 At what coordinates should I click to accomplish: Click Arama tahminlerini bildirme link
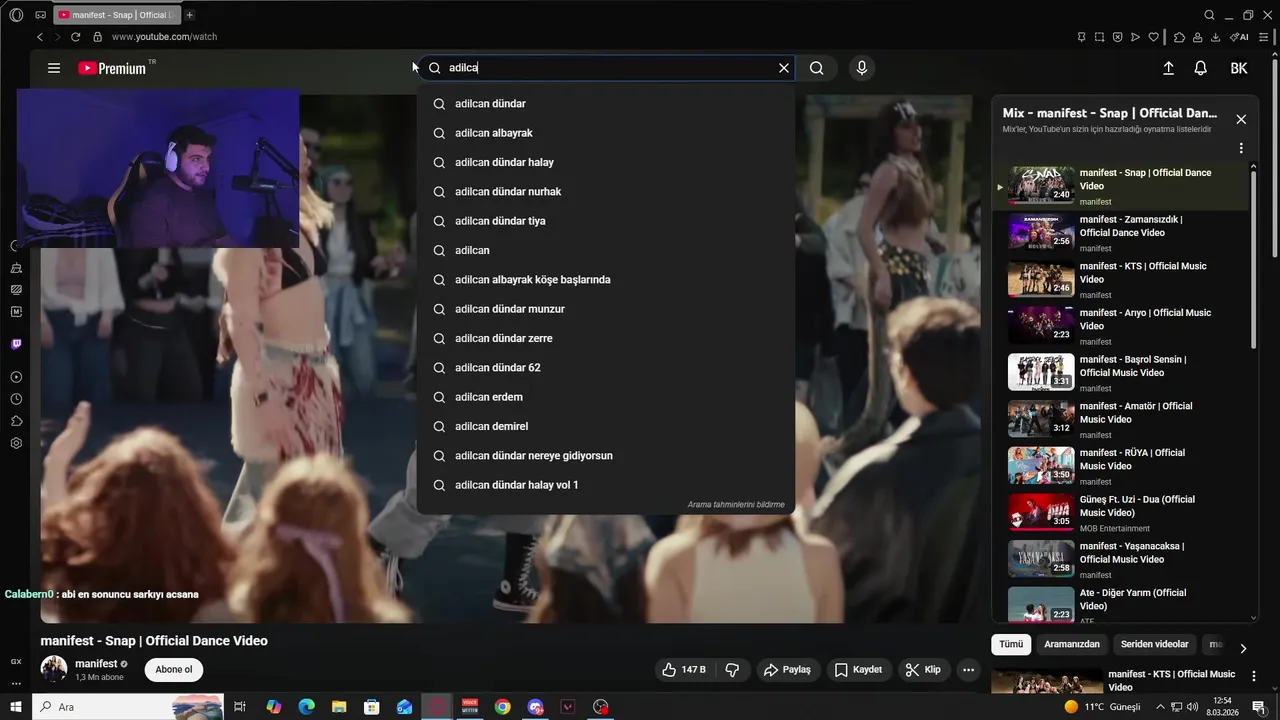click(x=736, y=505)
